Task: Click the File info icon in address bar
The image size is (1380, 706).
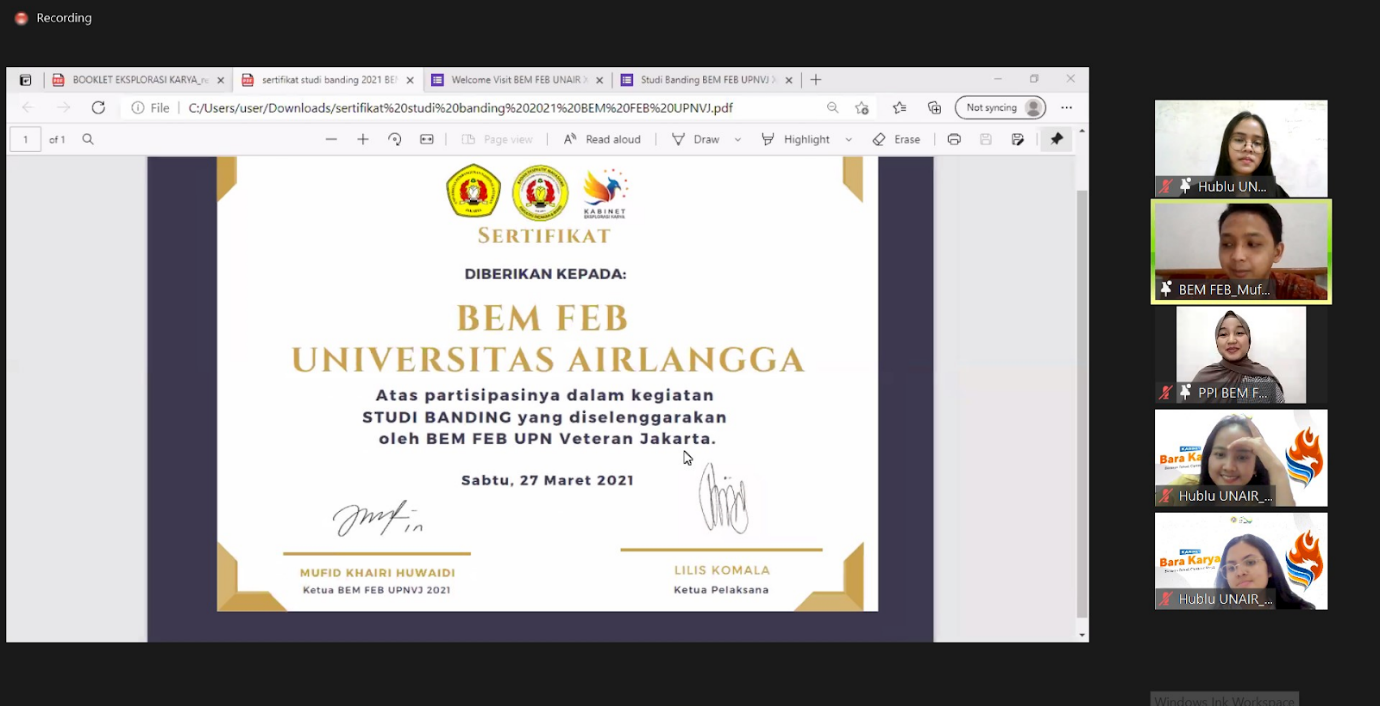Action: point(151,108)
